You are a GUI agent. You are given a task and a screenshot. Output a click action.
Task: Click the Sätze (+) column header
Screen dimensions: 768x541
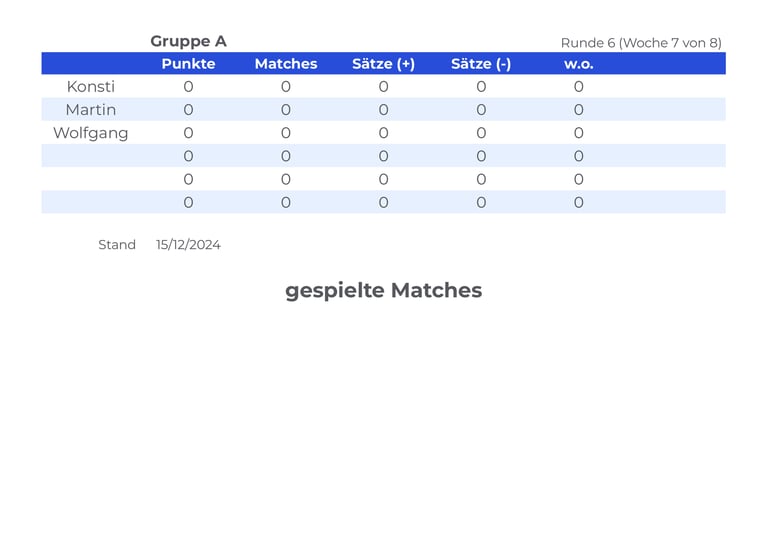click(383, 64)
